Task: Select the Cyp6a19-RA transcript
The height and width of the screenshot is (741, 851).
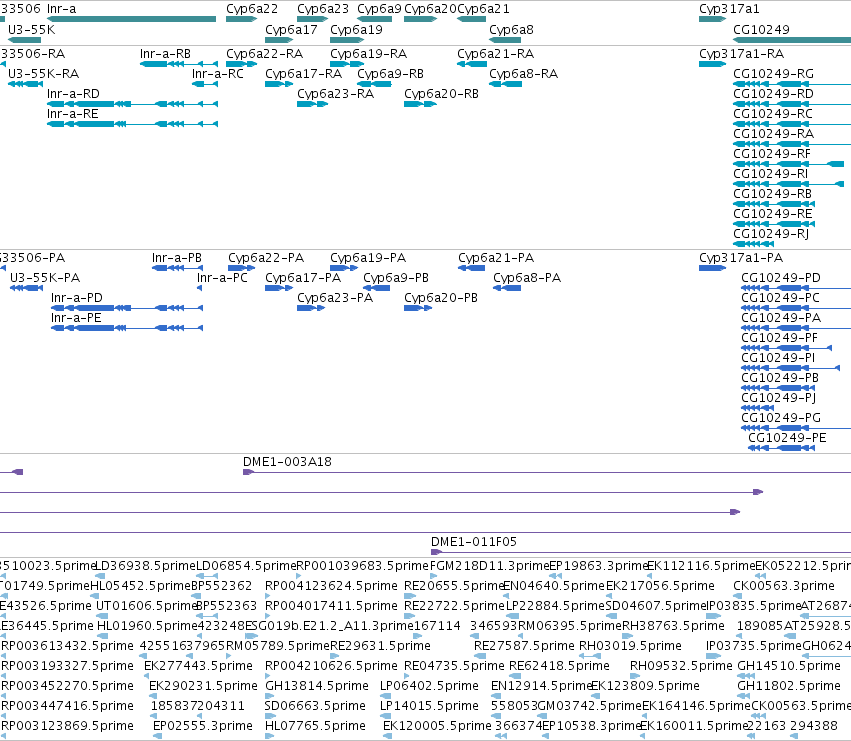Action: tap(347, 64)
